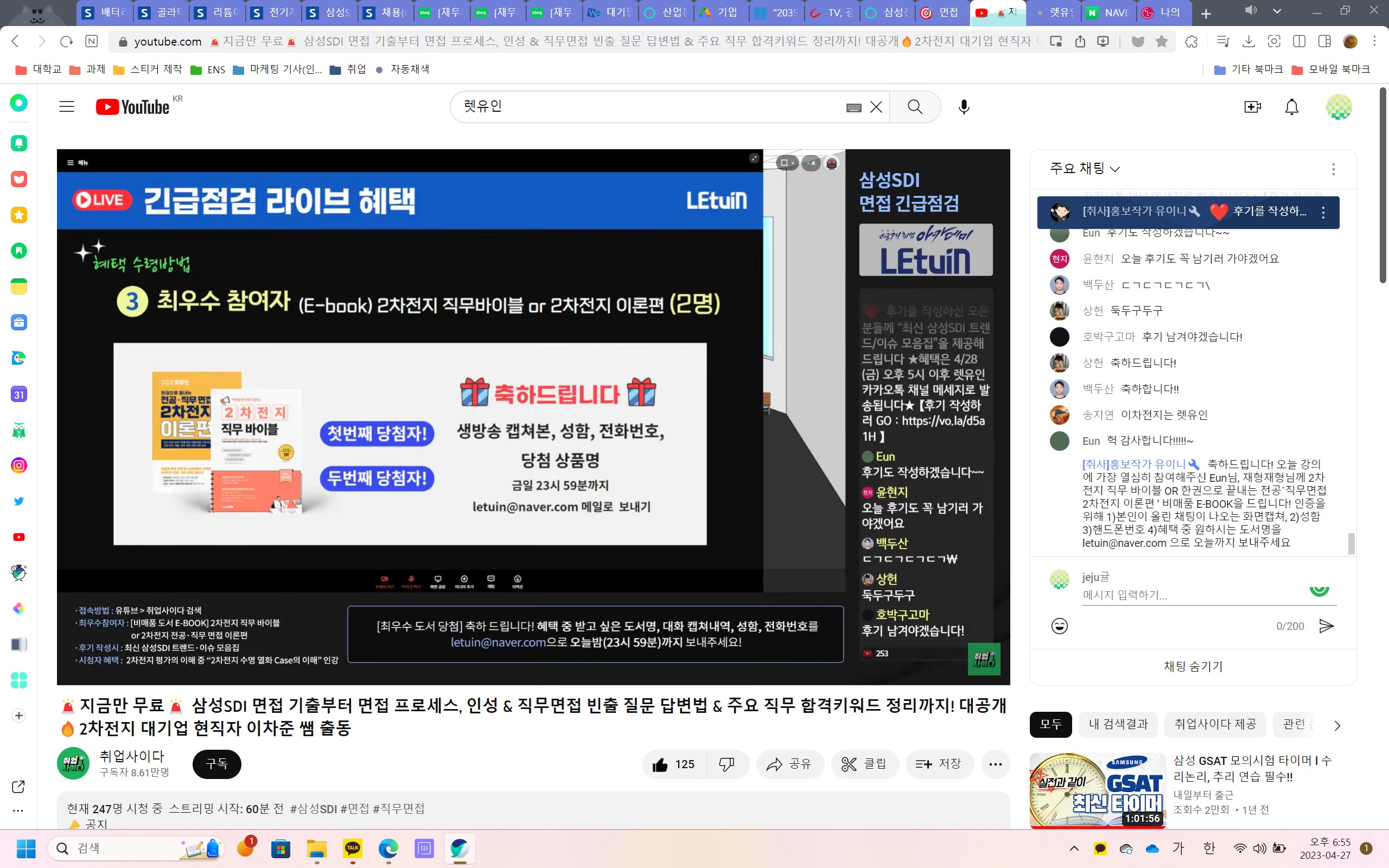Screen dimensions: 1389x868
Task: Click the 구독 subscribe button
Action: [216, 764]
